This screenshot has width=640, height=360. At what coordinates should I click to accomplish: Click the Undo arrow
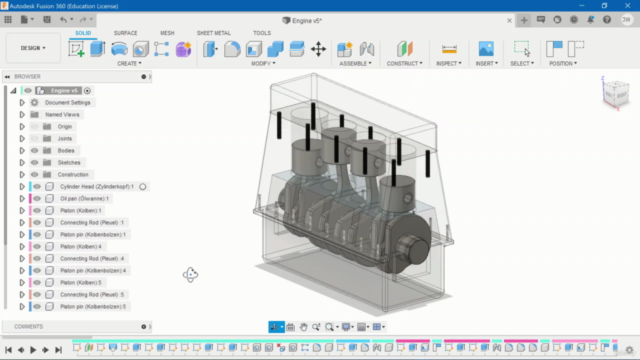click(x=63, y=20)
